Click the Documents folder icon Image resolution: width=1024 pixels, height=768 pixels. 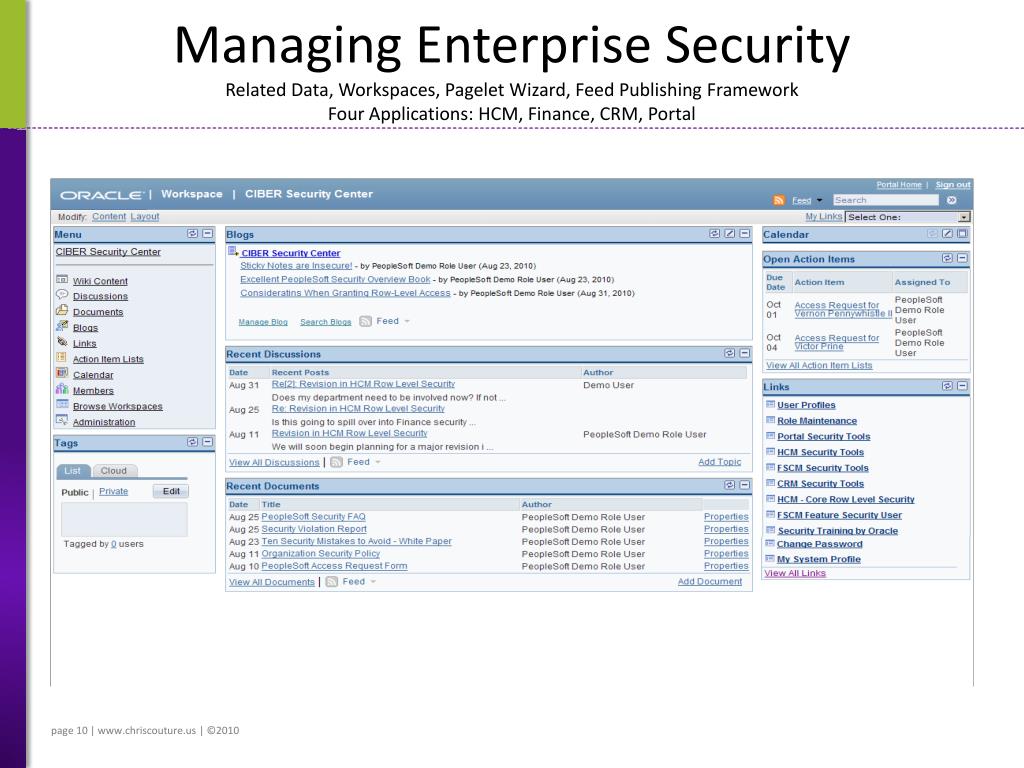pos(62,310)
